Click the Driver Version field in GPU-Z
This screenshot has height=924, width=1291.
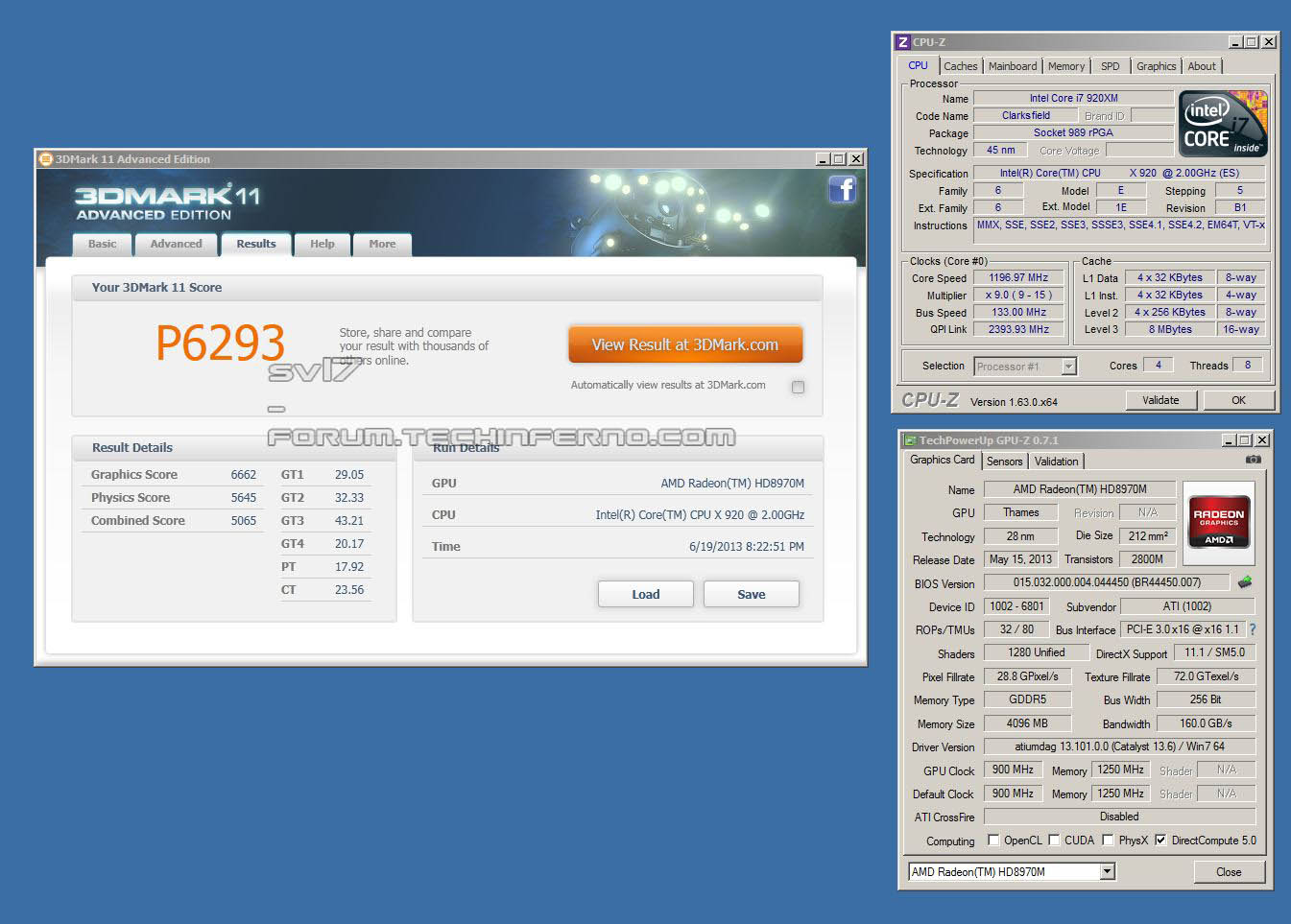point(1119,746)
